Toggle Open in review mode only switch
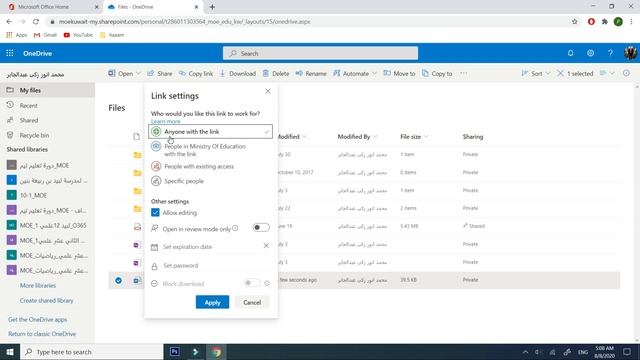This screenshot has height=360, width=640. point(261,227)
